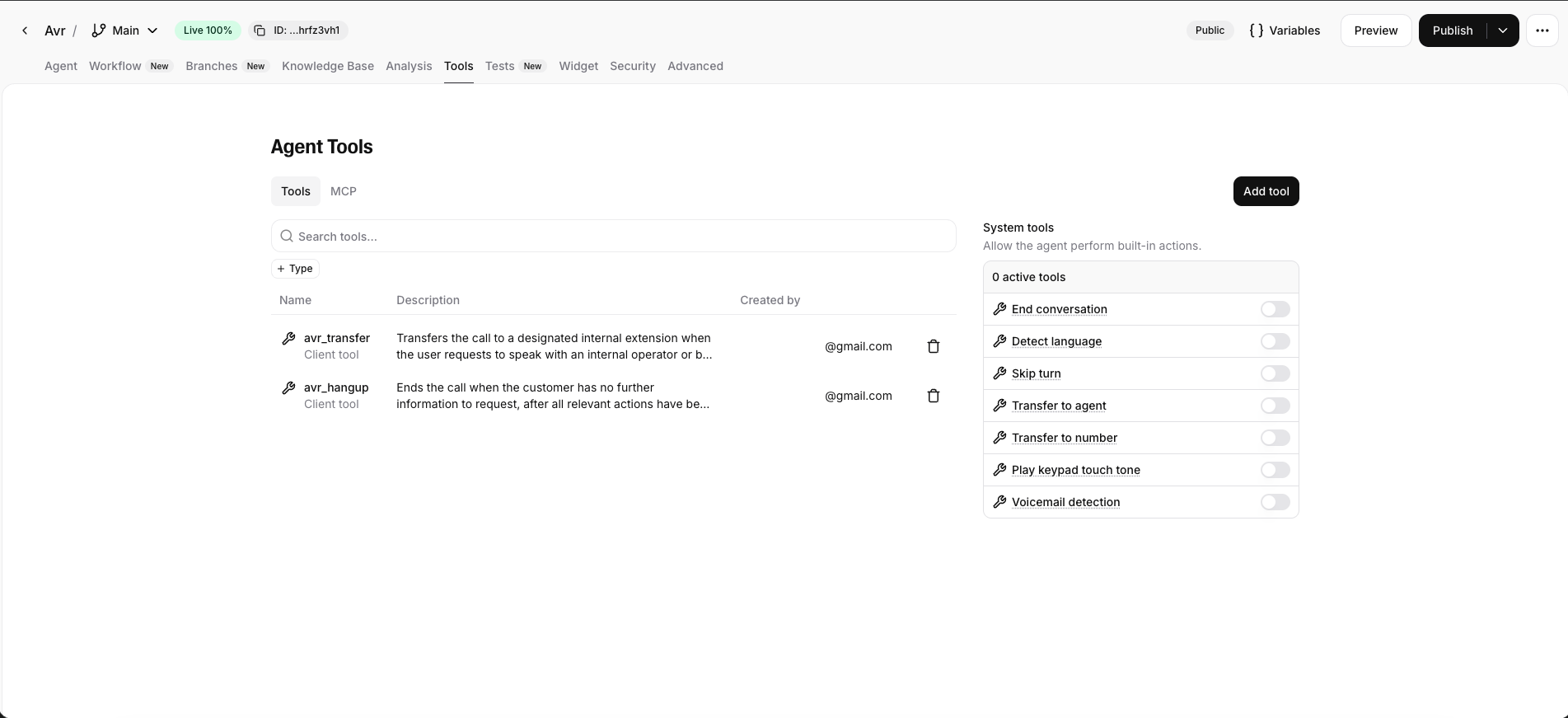1568x718 pixels.
Task: Enable Voicemail detection switch
Action: pos(1275,502)
